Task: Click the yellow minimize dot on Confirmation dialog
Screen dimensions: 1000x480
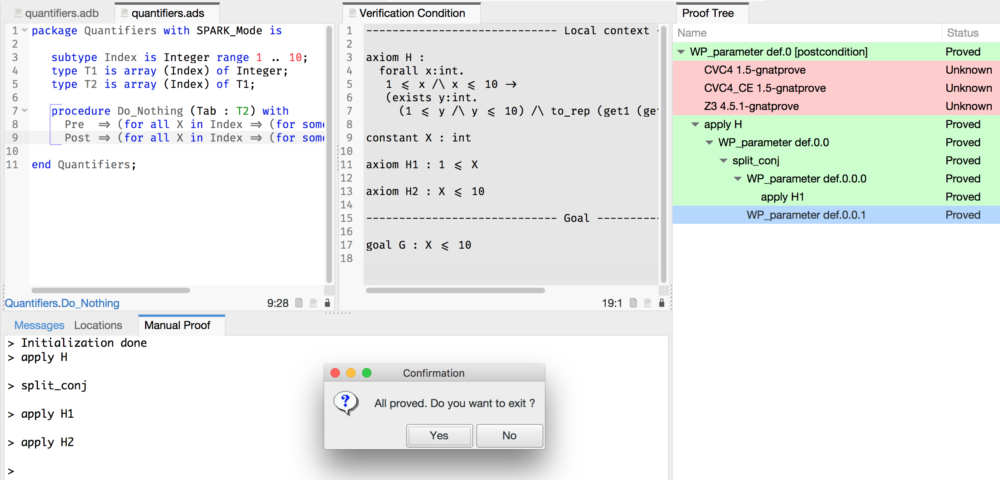Action: pos(351,373)
